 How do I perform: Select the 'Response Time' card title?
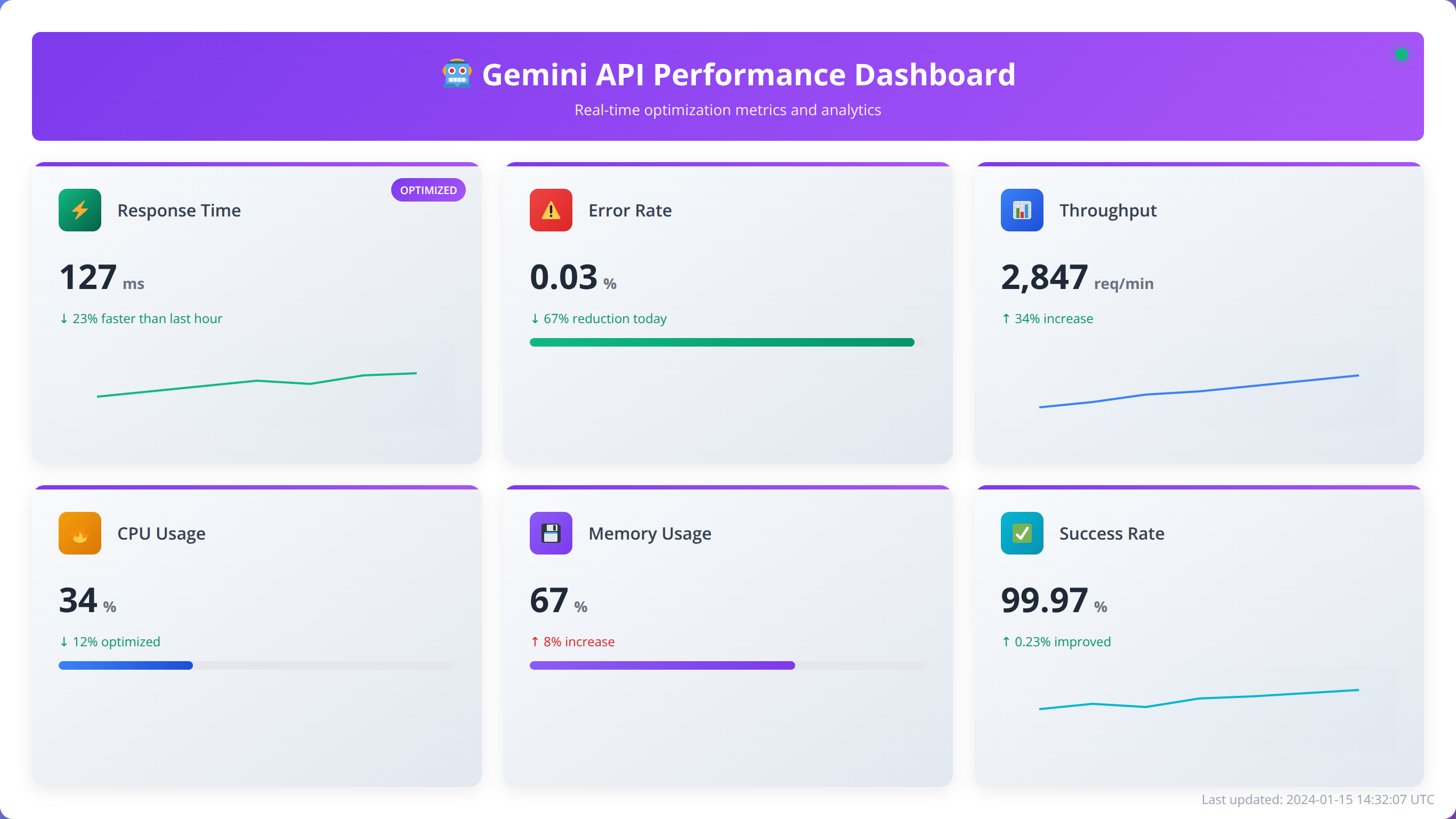click(x=179, y=211)
